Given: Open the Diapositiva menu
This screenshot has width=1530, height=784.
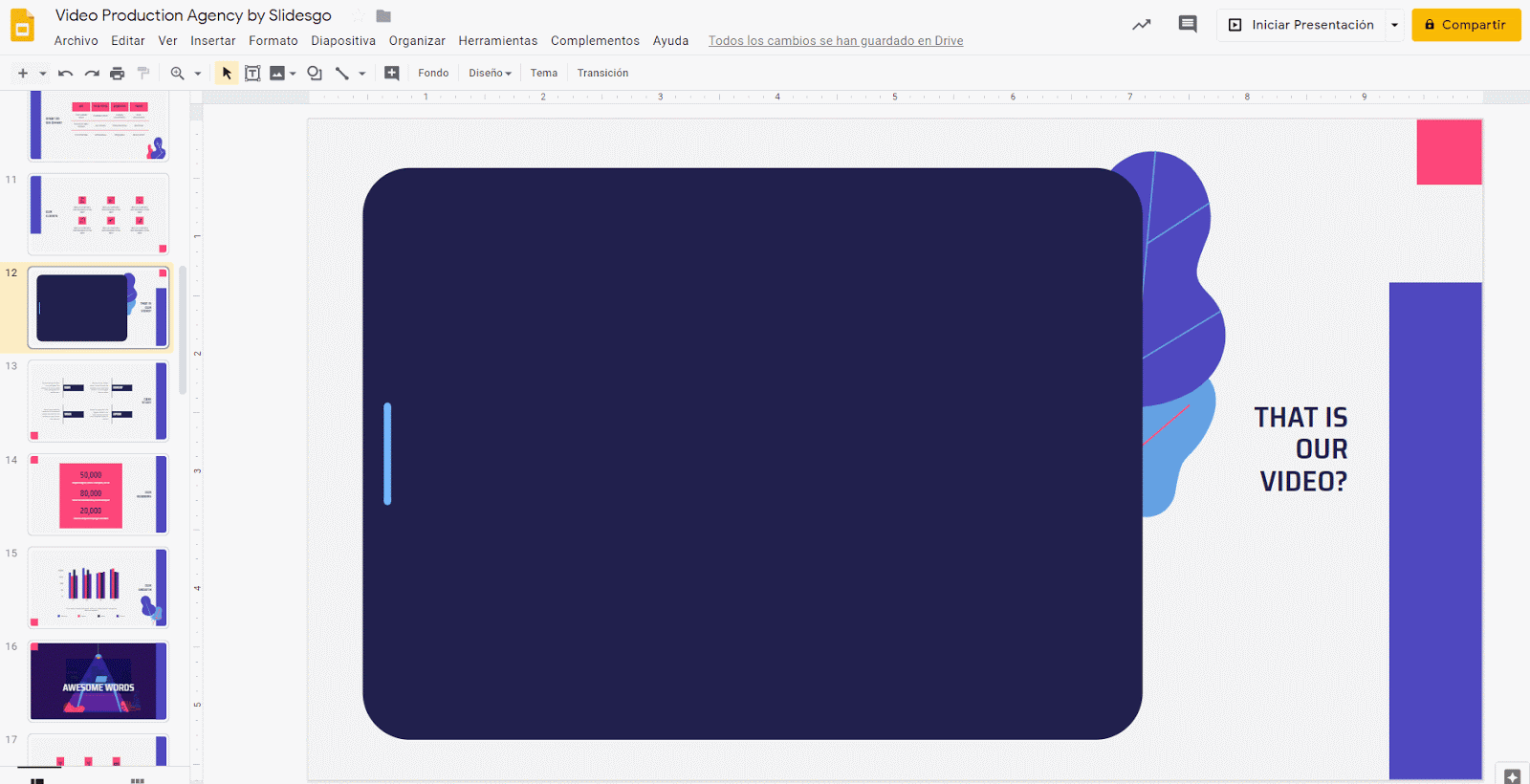Looking at the screenshot, I should pos(343,41).
